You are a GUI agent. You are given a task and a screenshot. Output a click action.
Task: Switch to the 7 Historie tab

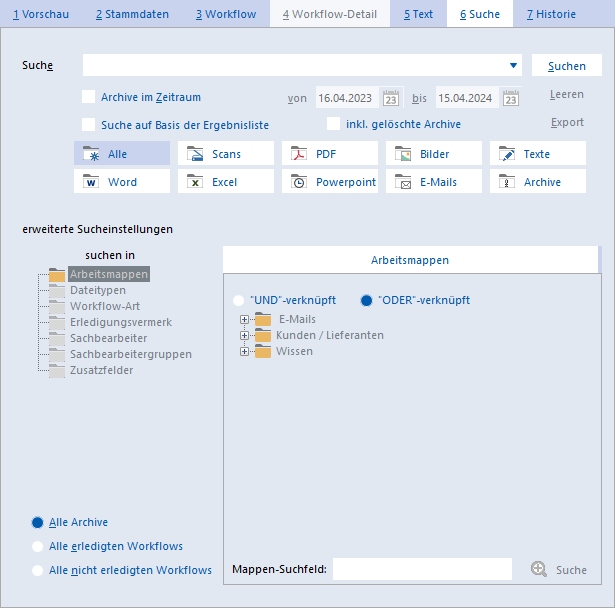click(551, 14)
